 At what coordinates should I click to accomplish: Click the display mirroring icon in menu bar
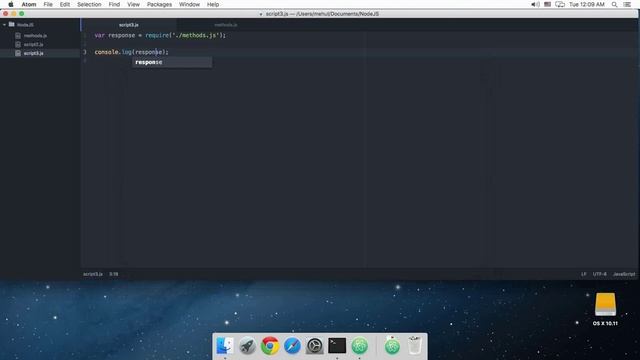(560, 4)
